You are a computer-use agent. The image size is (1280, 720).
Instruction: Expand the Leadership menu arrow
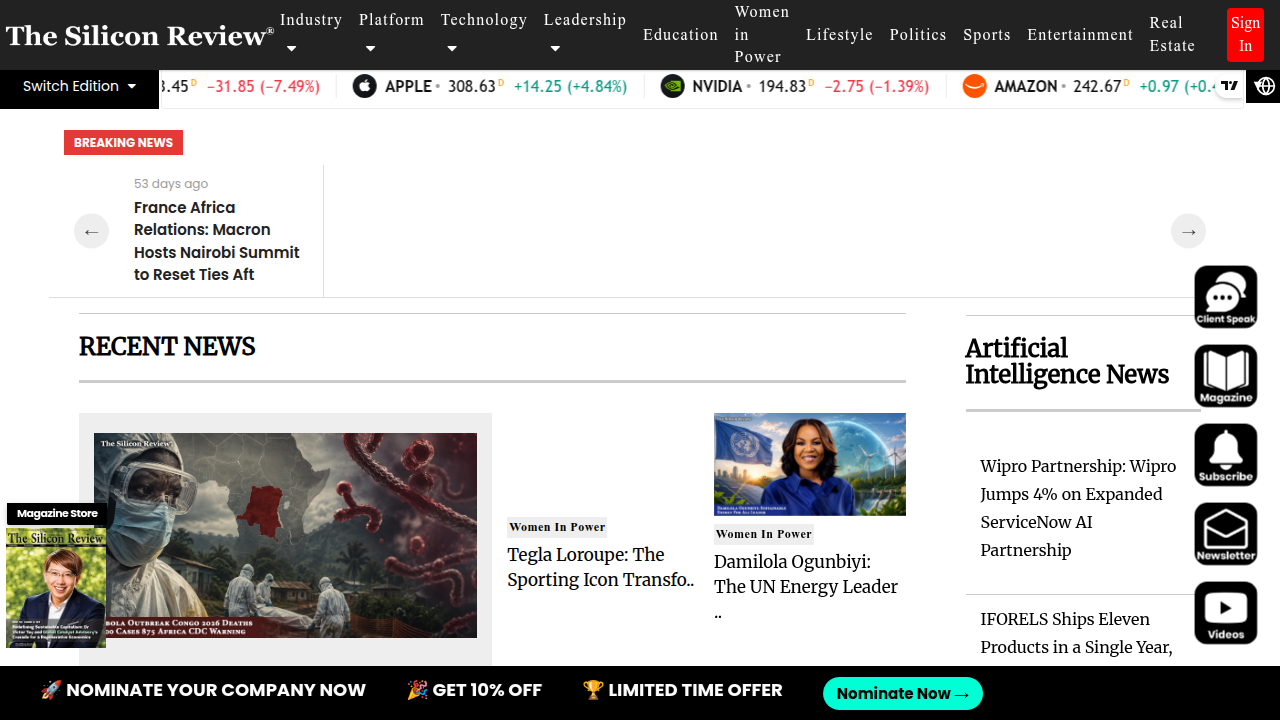[x=555, y=48]
